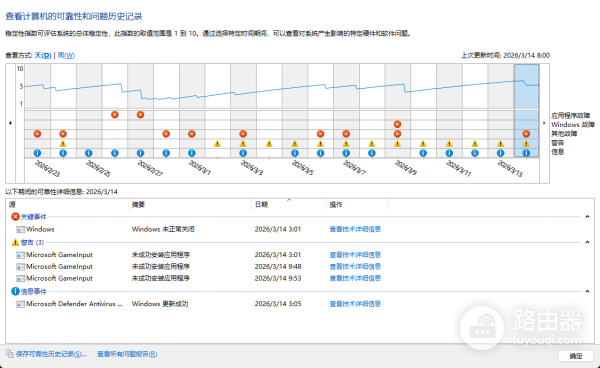Image resolution: width=600 pixels, height=368 pixels.
Task: Click the information icon in the highlighted 3/14 column
Action: point(527,153)
